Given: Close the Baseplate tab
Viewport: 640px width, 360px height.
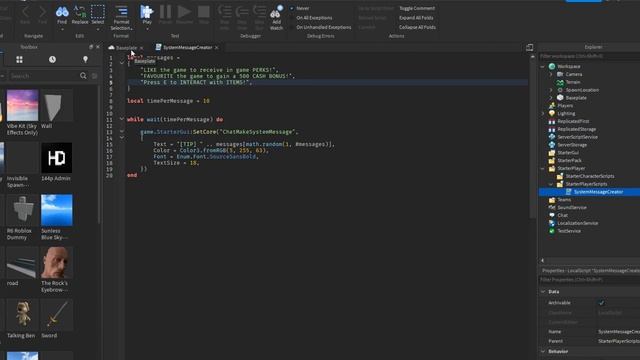Looking at the screenshot, I should [x=142, y=48].
